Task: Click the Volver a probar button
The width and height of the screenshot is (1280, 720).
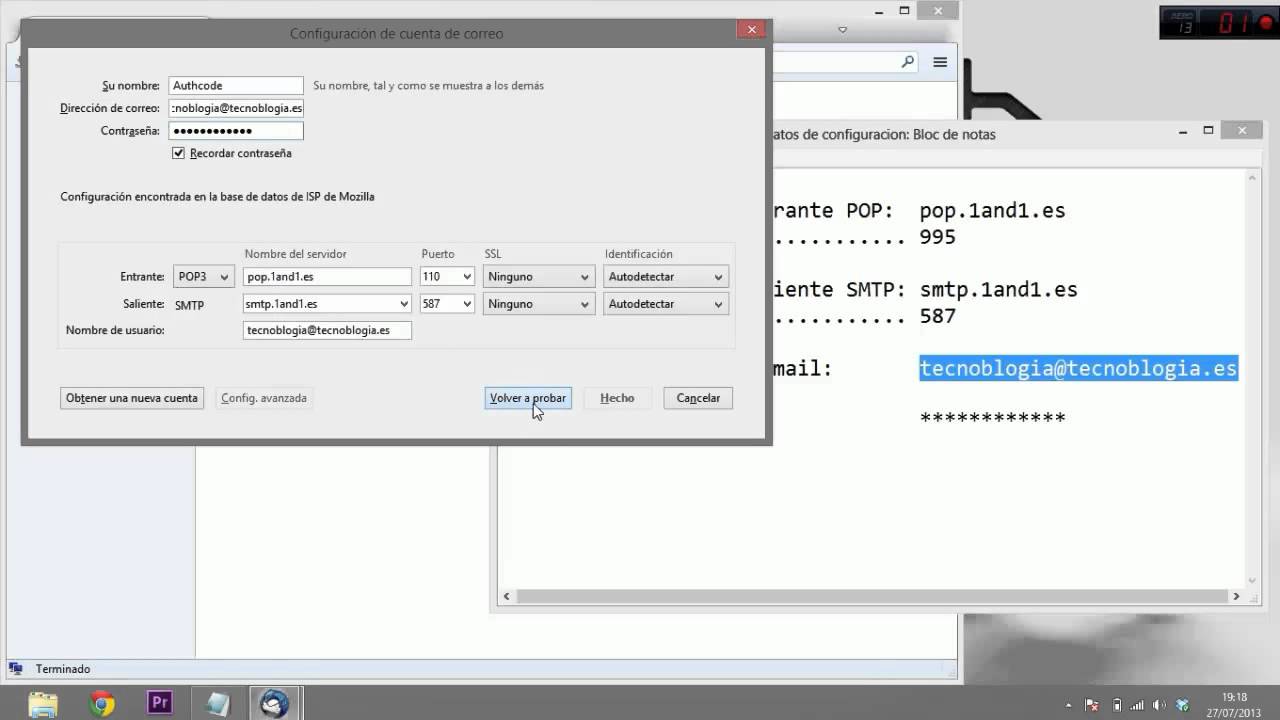Action: [527, 398]
